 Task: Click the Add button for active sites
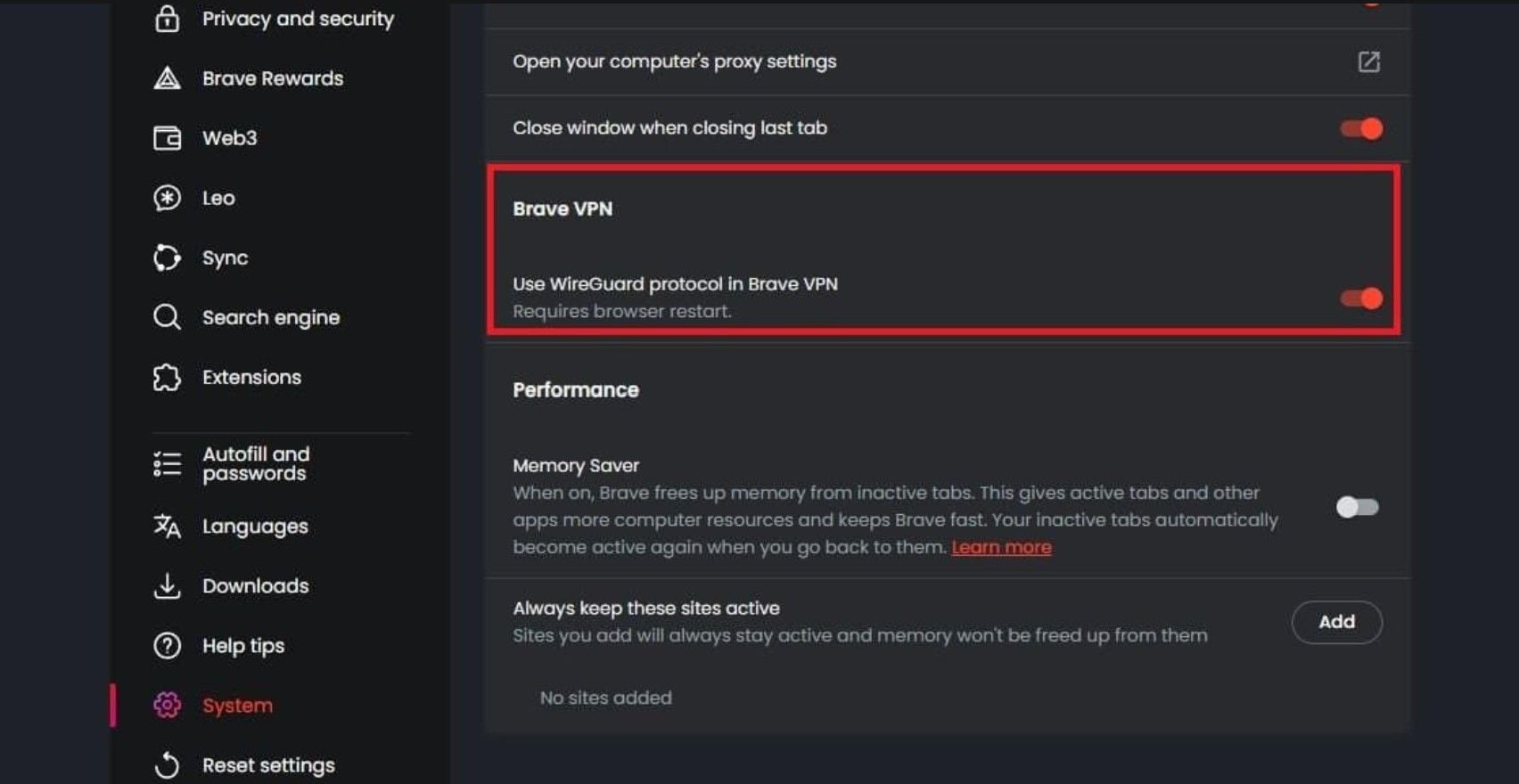coord(1336,622)
